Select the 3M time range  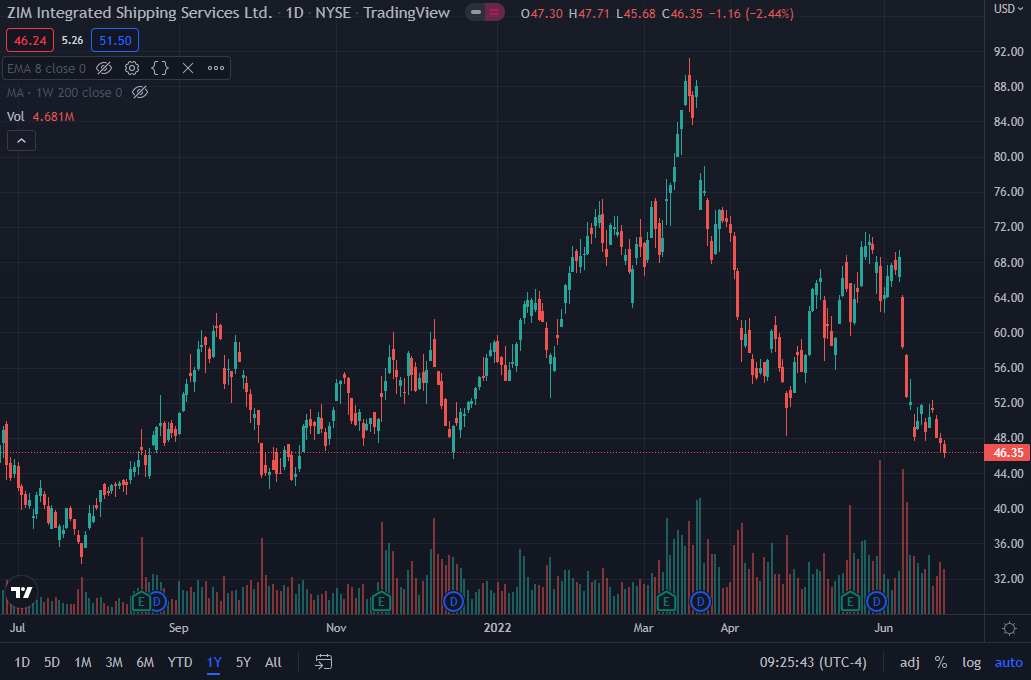(114, 662)
